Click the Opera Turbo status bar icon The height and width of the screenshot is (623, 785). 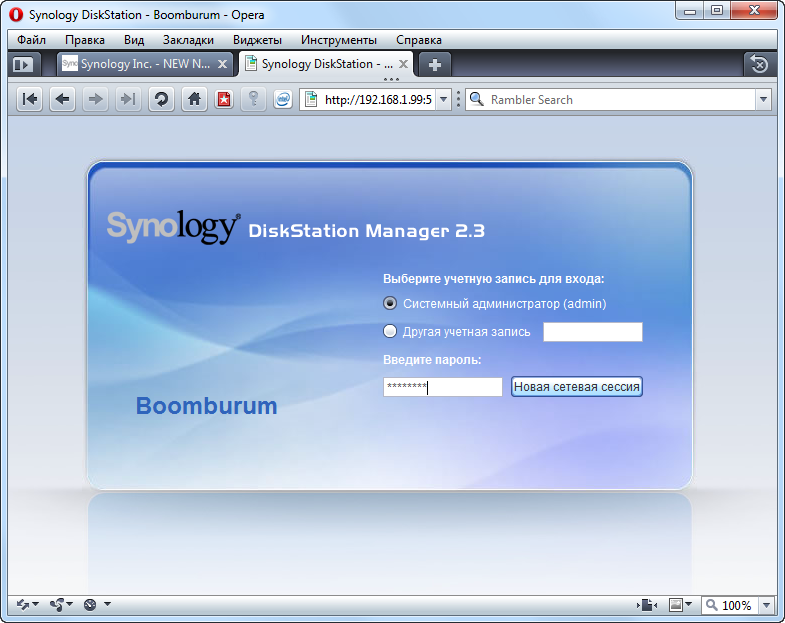click(90, 605)
